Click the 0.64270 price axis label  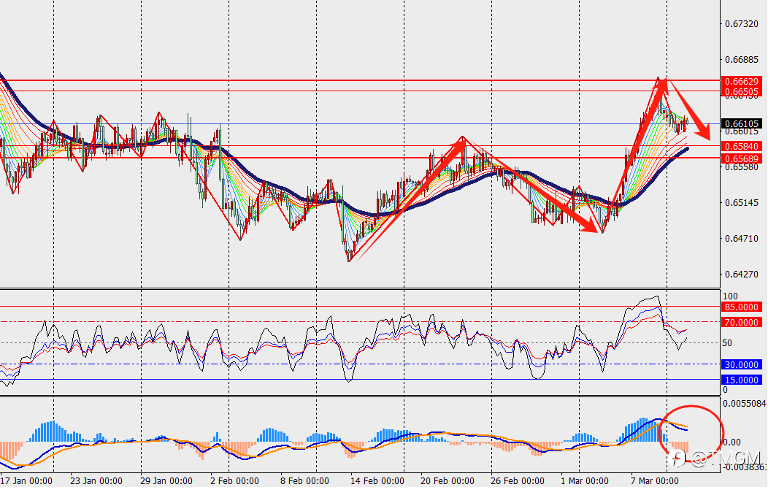coord(742,274)
